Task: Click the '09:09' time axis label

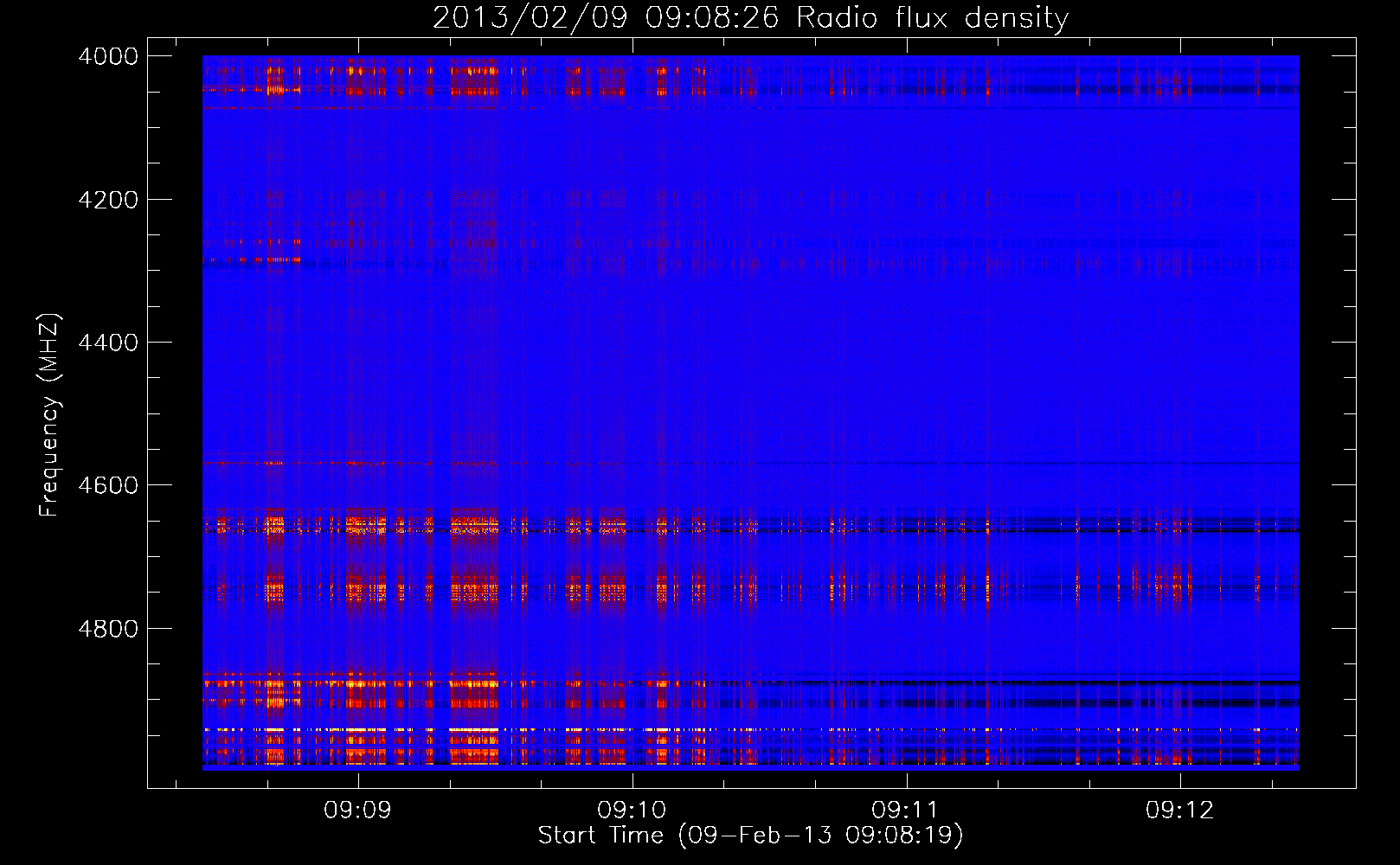Action: 357,811
